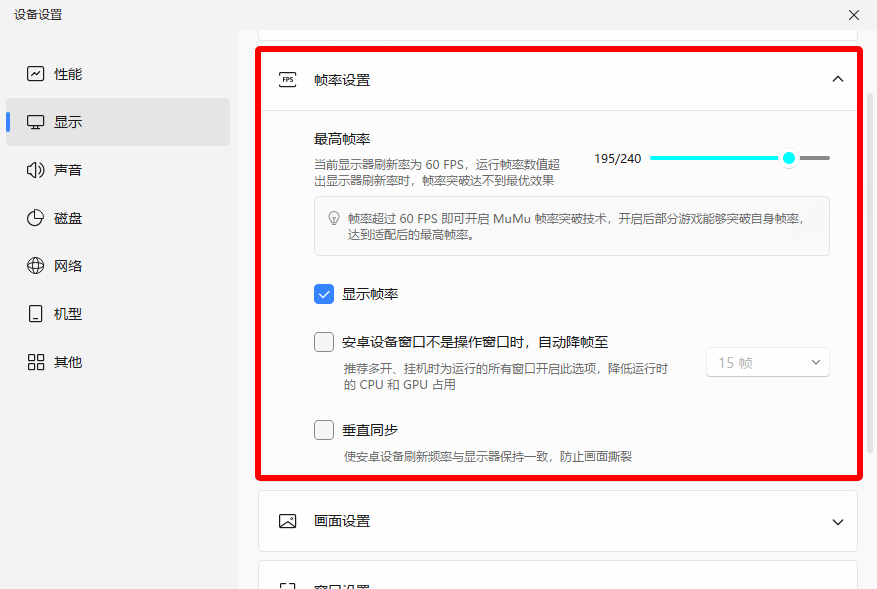This screenshot has height=589, width=877.
Task: Click the 帧率设置 header title
Action: click(342, 80)
